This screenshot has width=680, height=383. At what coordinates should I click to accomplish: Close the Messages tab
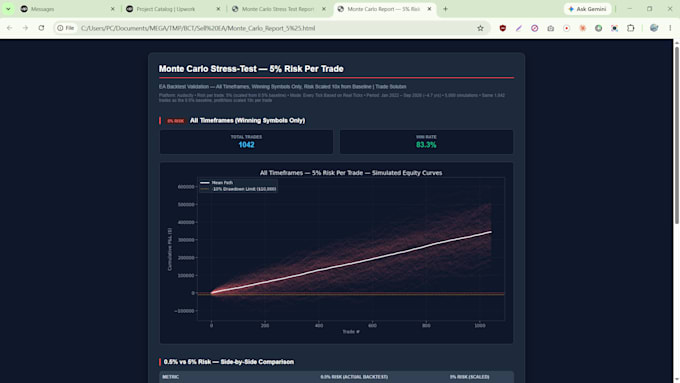(x=113, y=9)
